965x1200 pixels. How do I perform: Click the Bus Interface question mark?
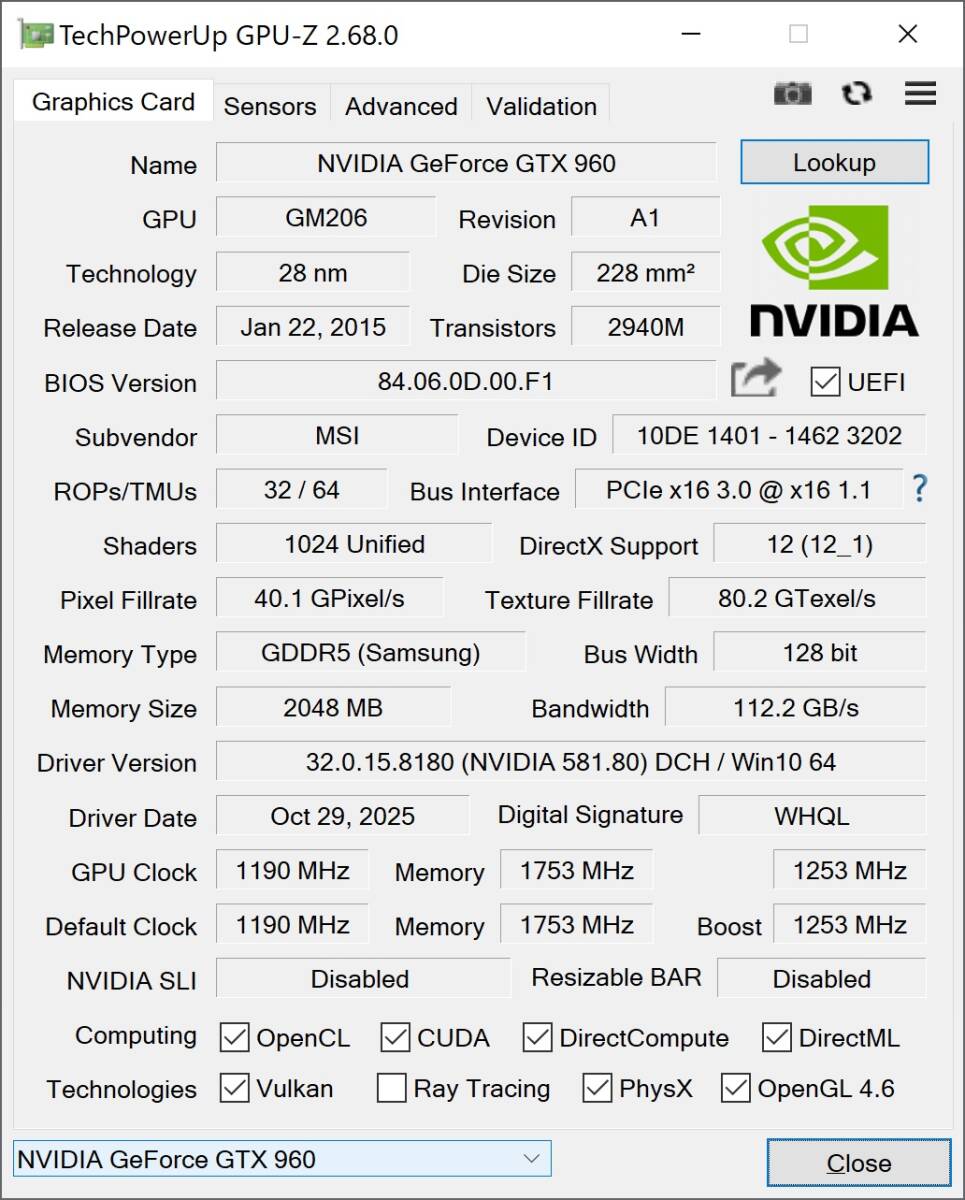(x=920, y=489)
